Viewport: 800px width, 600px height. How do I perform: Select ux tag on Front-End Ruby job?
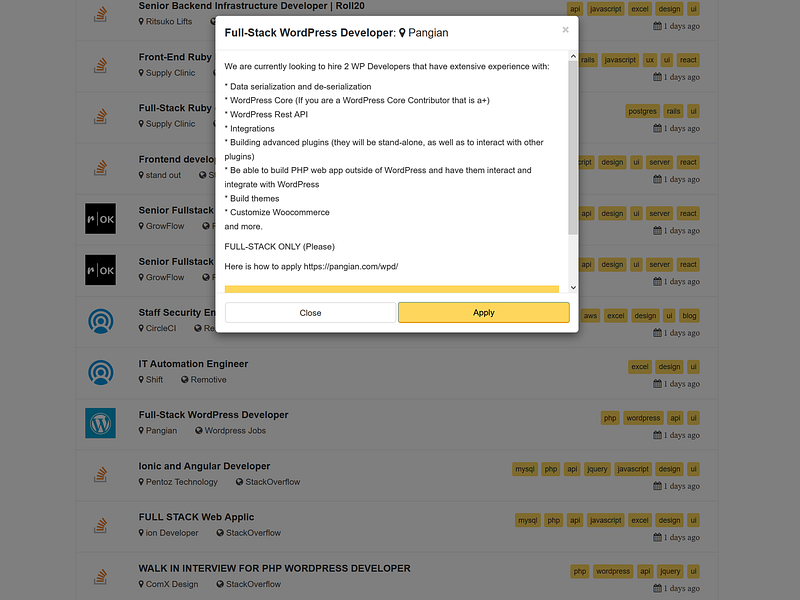(x=649, y=60)
